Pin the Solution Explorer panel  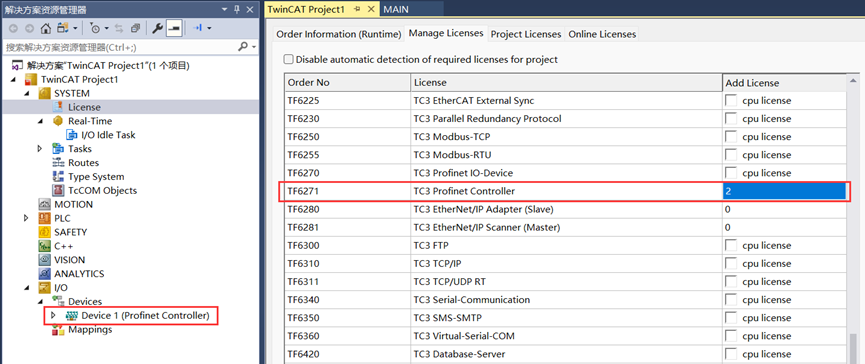pyautogui.click(x=237, y=9)
